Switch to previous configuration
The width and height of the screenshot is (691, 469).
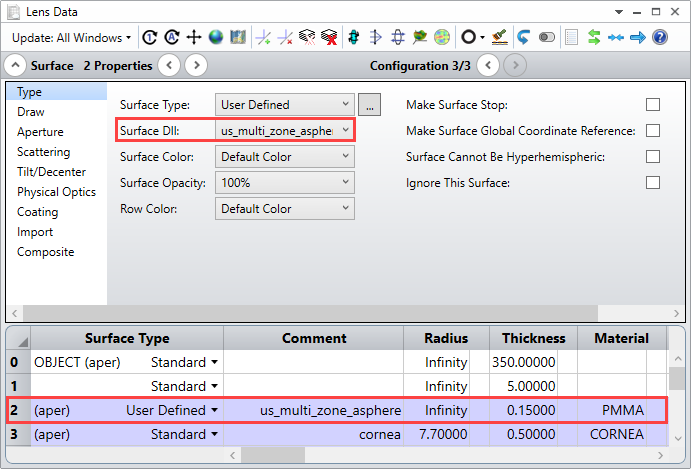point(488,66)
